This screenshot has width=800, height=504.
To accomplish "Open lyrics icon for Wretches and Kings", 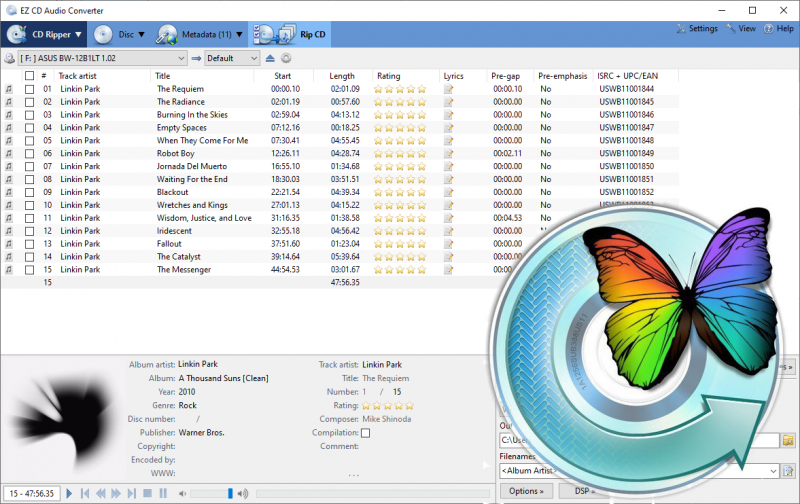I will [x=448, y=205].
